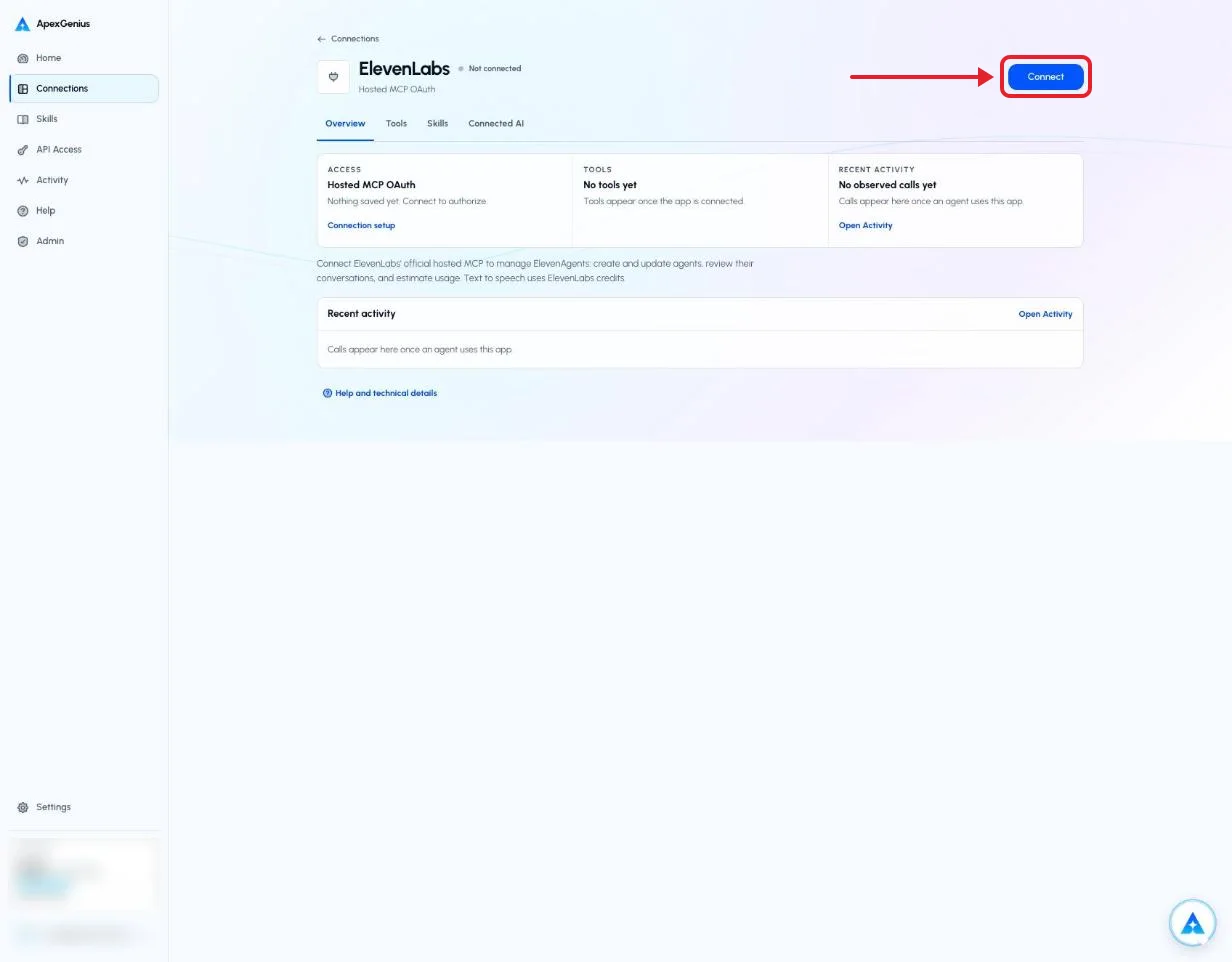Click Hosted MCP OAuth subtitle under title
The image size is (1232, 962).
[397, 90]
